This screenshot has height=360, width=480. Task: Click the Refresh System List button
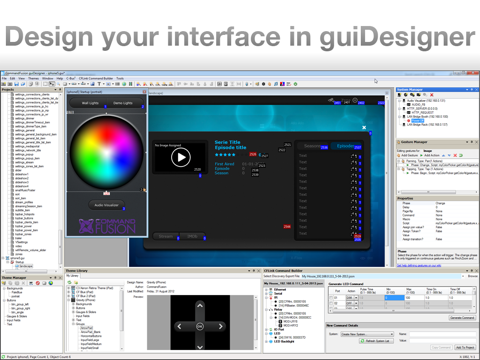pos(376,341)
